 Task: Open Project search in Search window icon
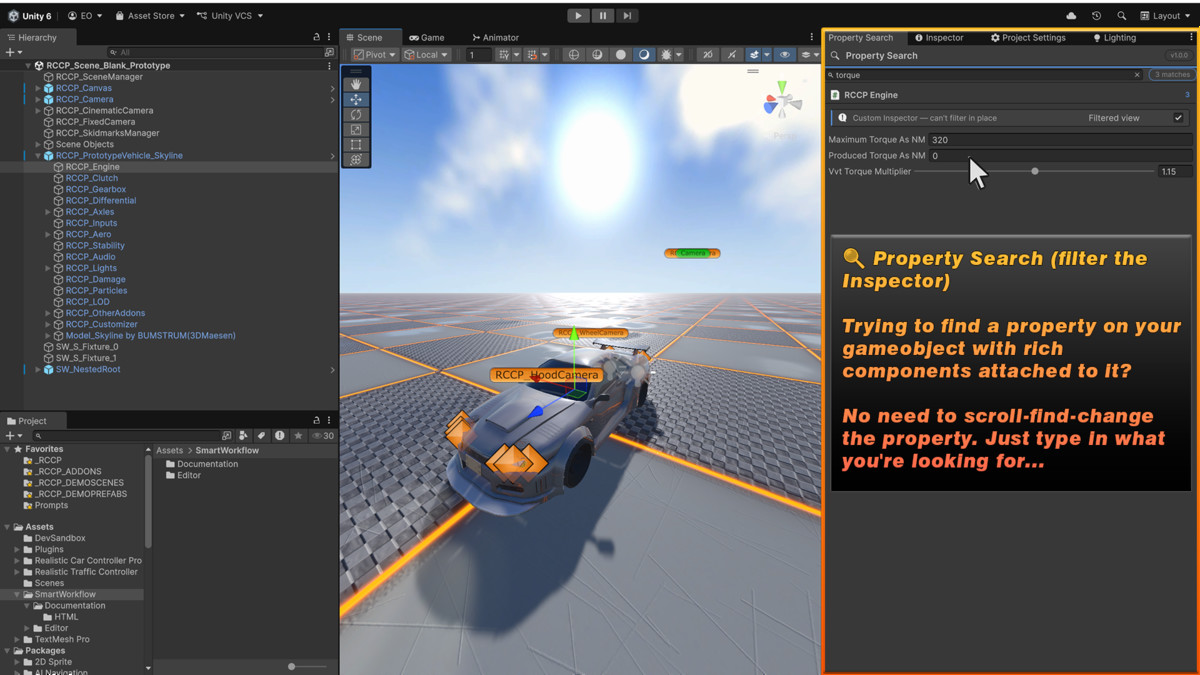[x=226, y=436]
